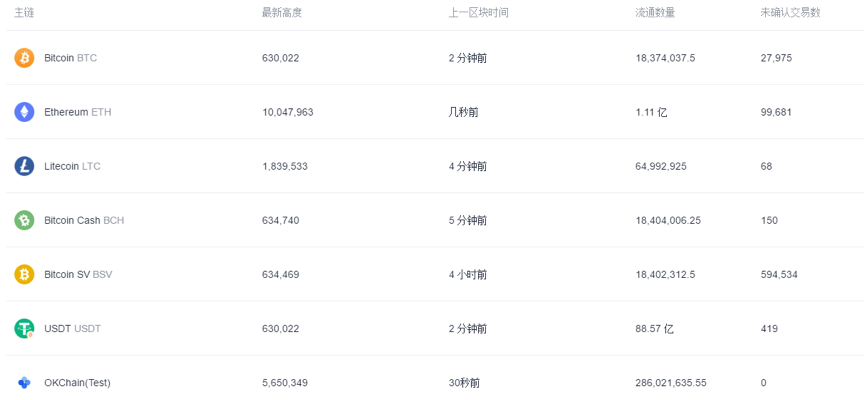The height and width of the screenshot is (400, 864).
Task: Click the 流通数量 column header
Action: [x=655, y=12]
